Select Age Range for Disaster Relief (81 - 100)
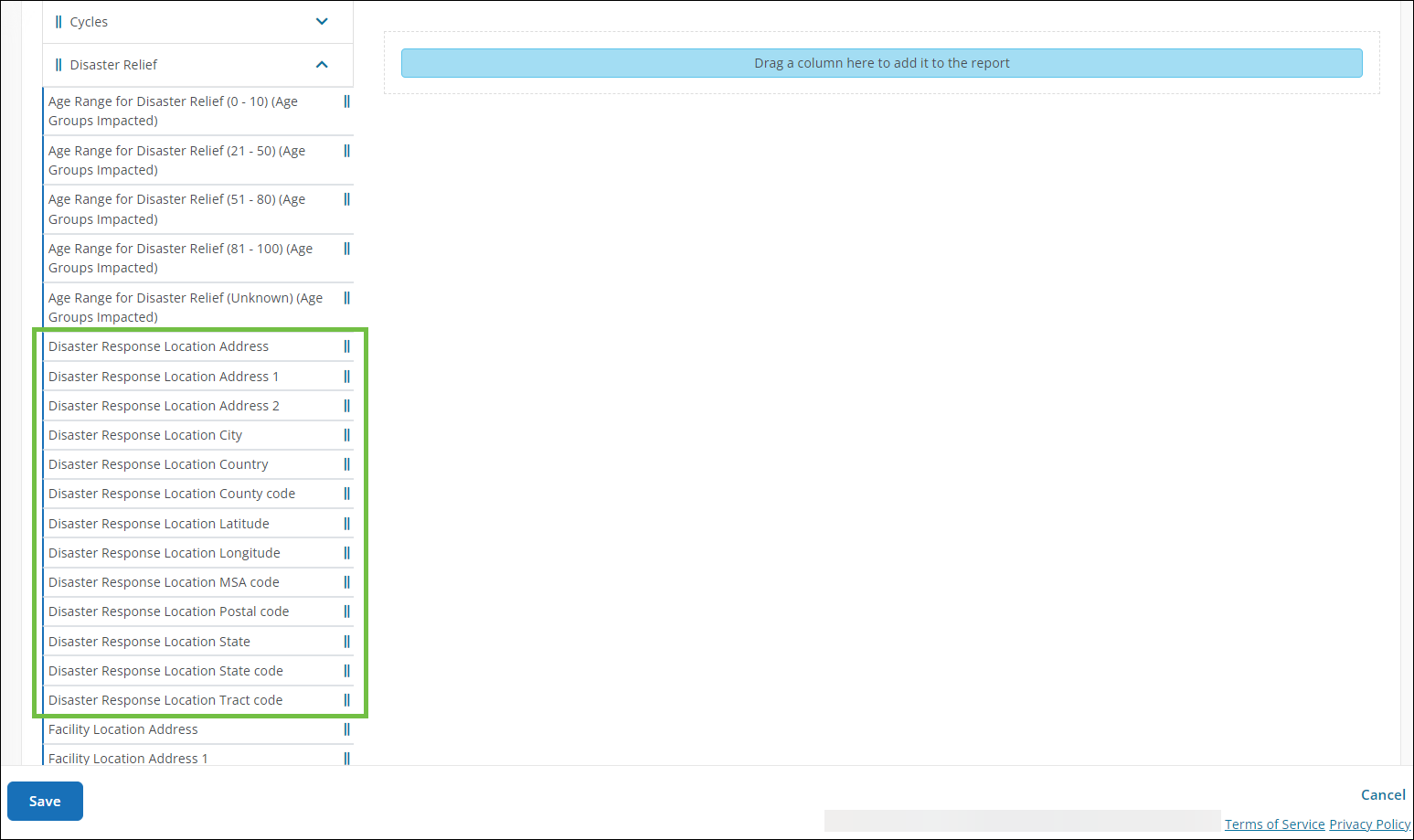This screenshot has width=1414, height=840. (x=198, y=258)
